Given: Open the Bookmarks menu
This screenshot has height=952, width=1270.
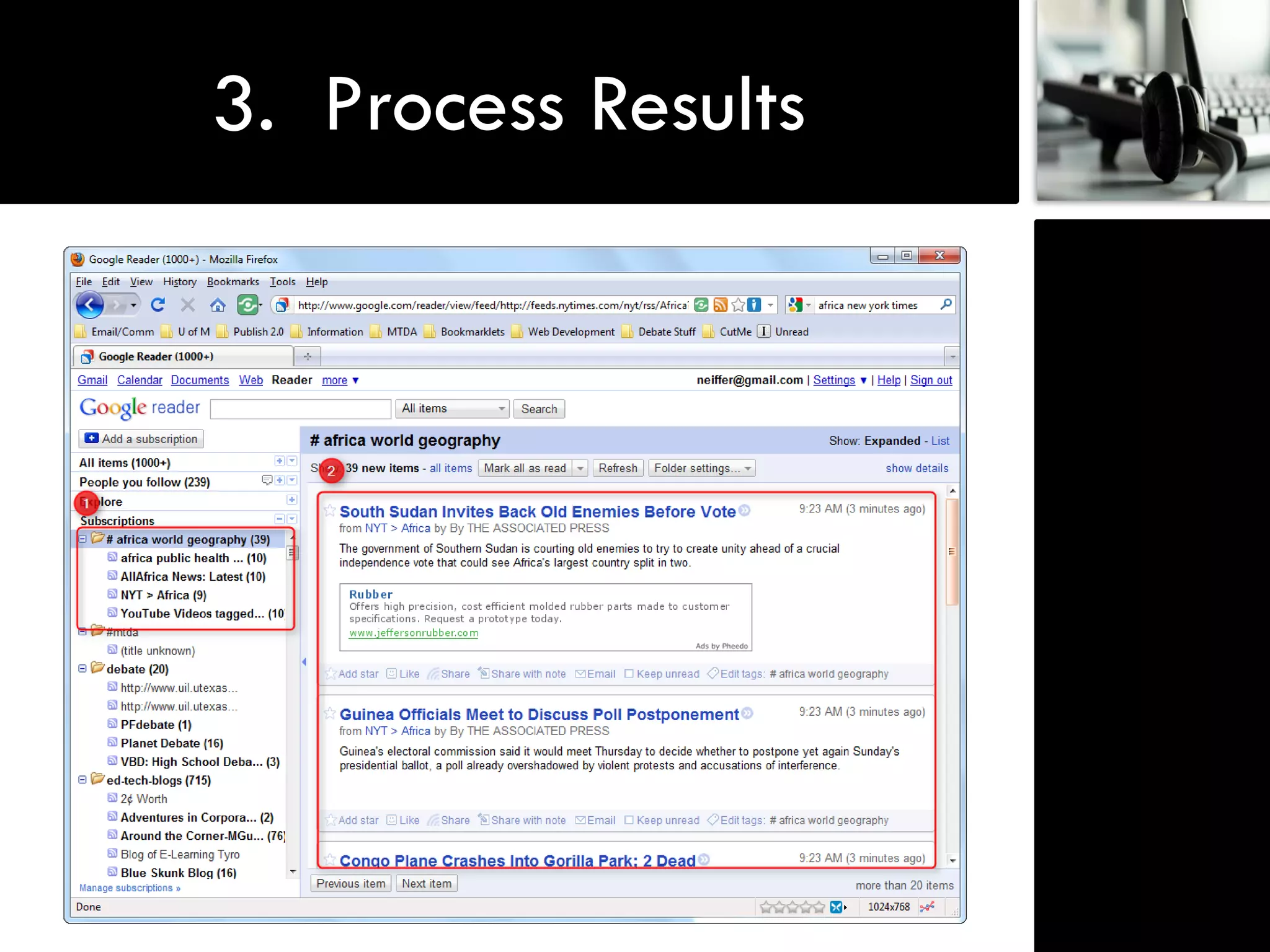Looking at the screenshot, I should coord(233,282).
